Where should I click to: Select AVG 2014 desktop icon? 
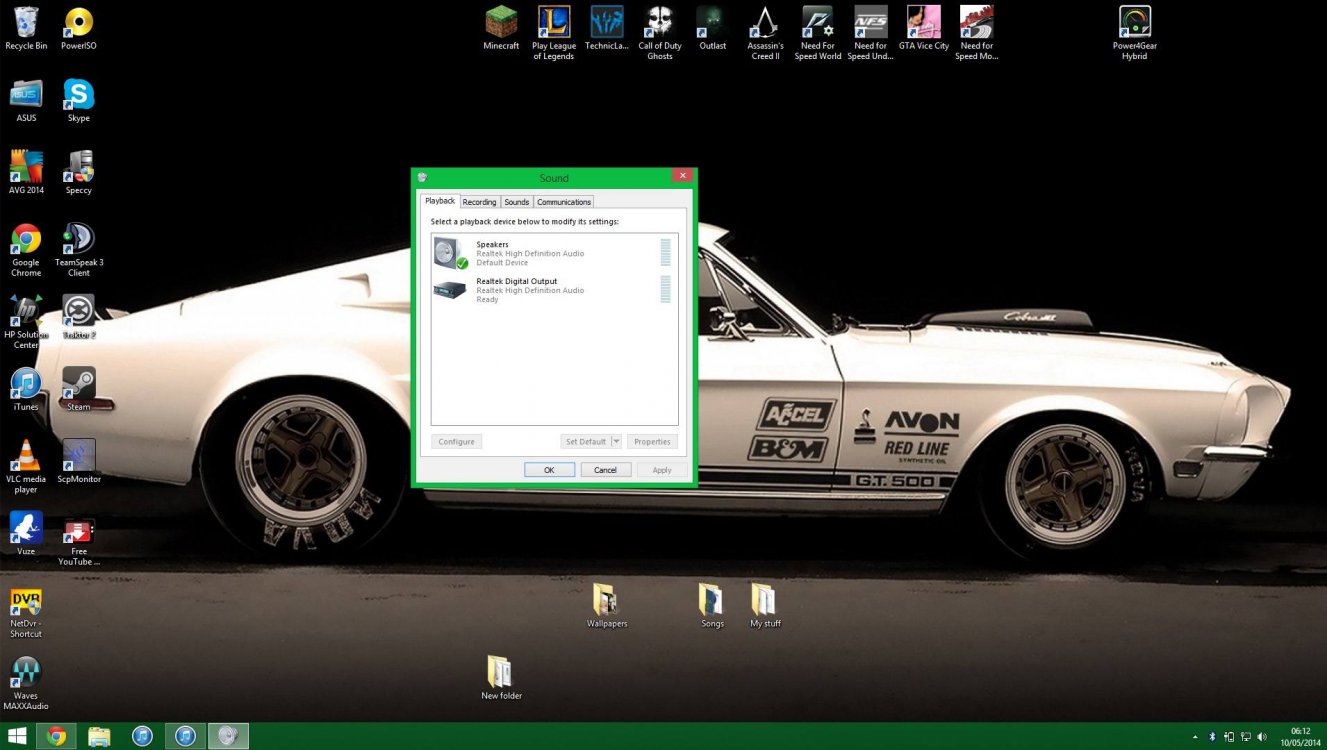[x=26, y=172]
